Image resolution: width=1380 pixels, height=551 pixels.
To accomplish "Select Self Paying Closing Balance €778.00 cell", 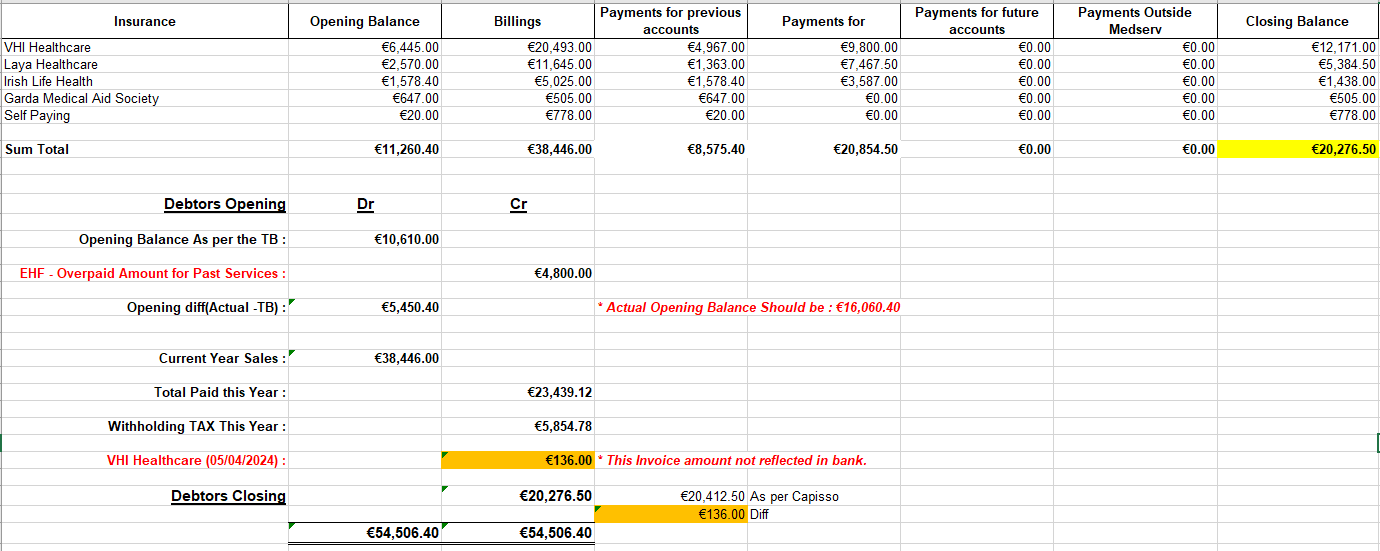I will (x=1297, y=115).
